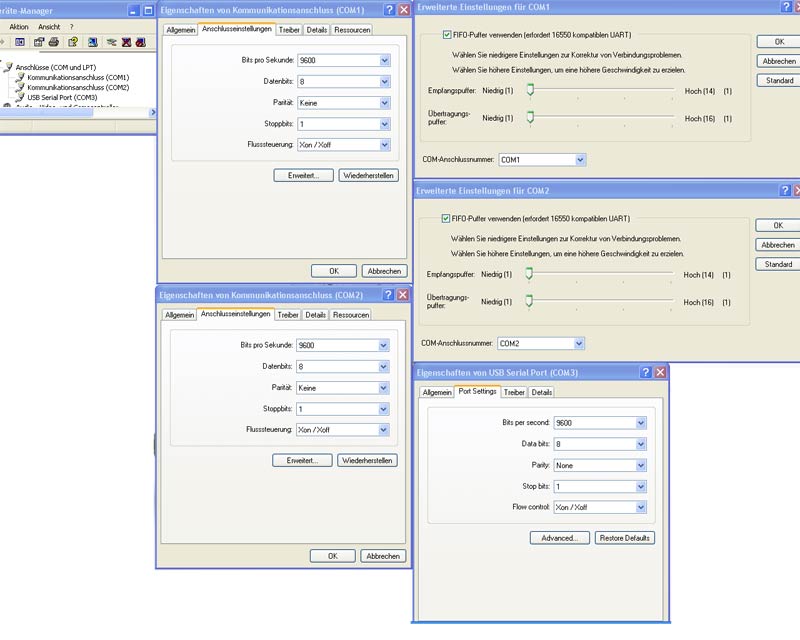Click help button in Erweiterte Einstellungen für COM1
The height and width of the screenshot is (640, 800).
click(787, 7)
